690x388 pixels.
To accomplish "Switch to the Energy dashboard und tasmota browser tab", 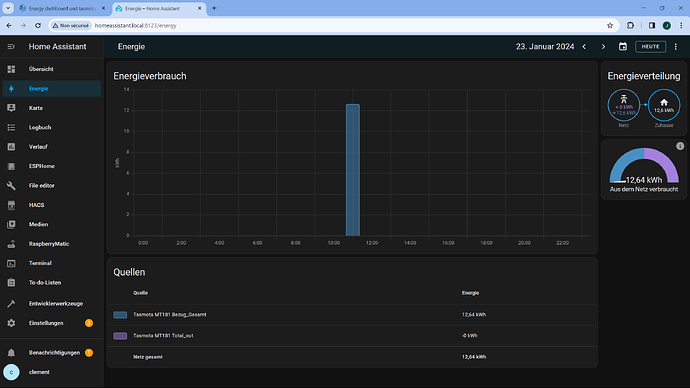I will [63, 8].
